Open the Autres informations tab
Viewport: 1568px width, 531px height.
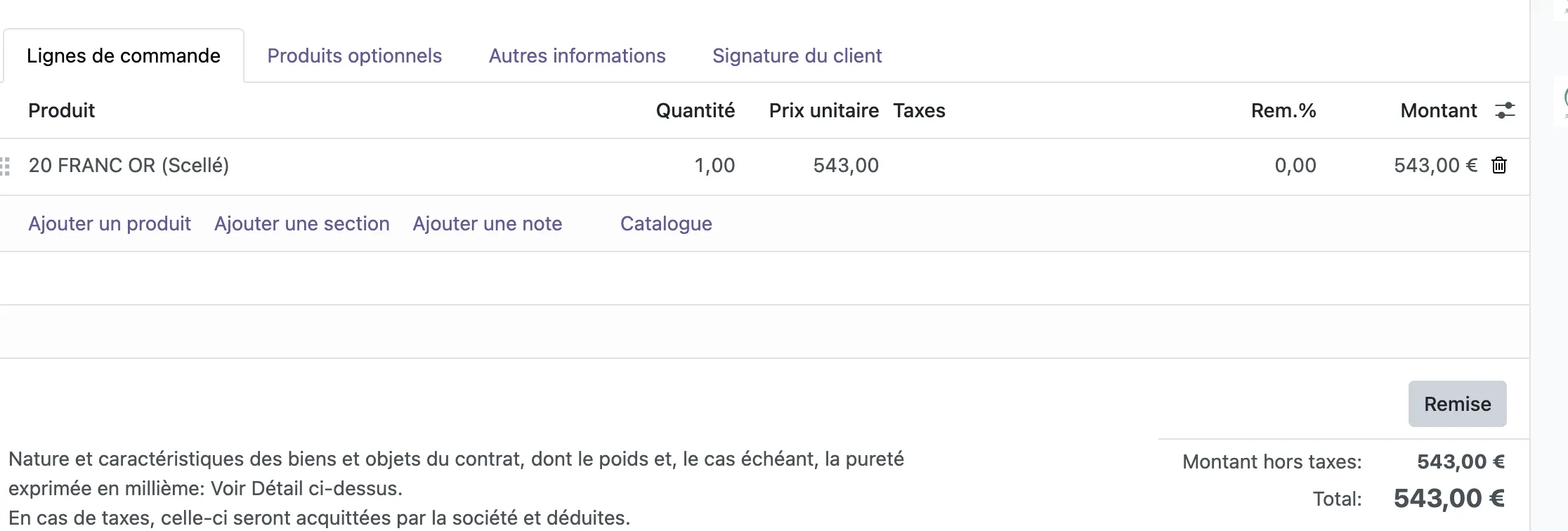tap(577, 55)
